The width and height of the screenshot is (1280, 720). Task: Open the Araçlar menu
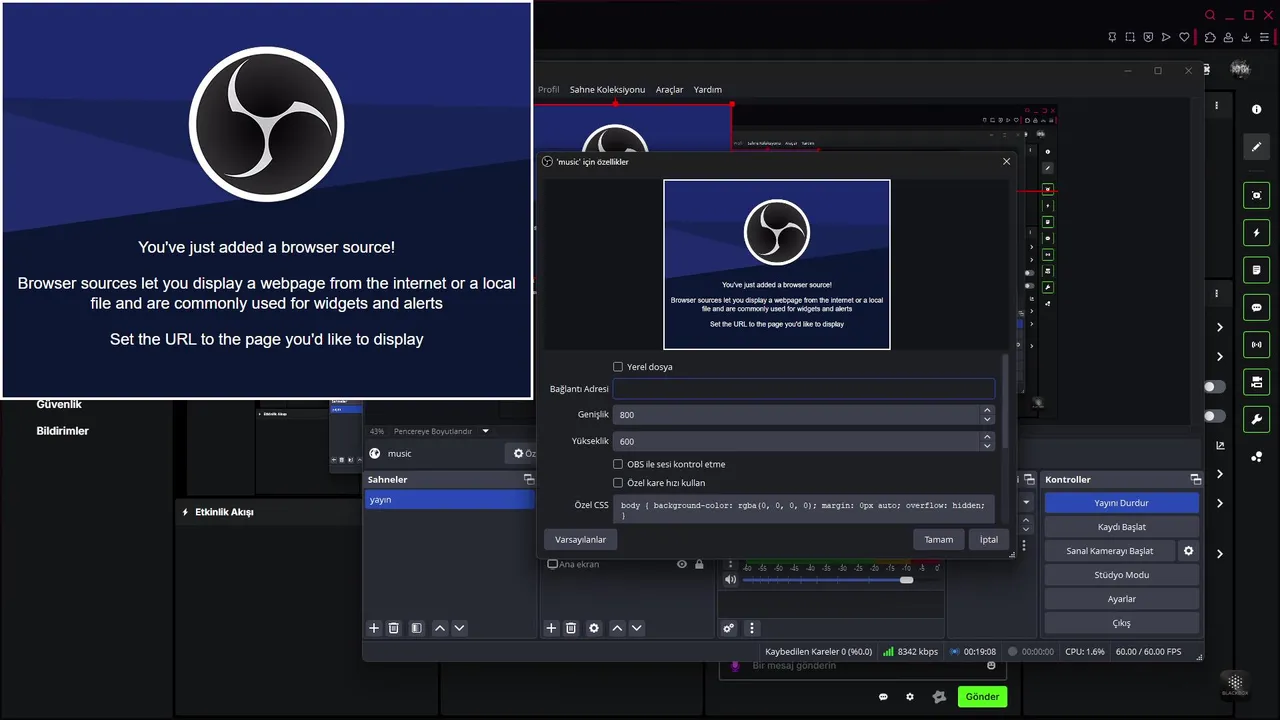tap(669, 89)
